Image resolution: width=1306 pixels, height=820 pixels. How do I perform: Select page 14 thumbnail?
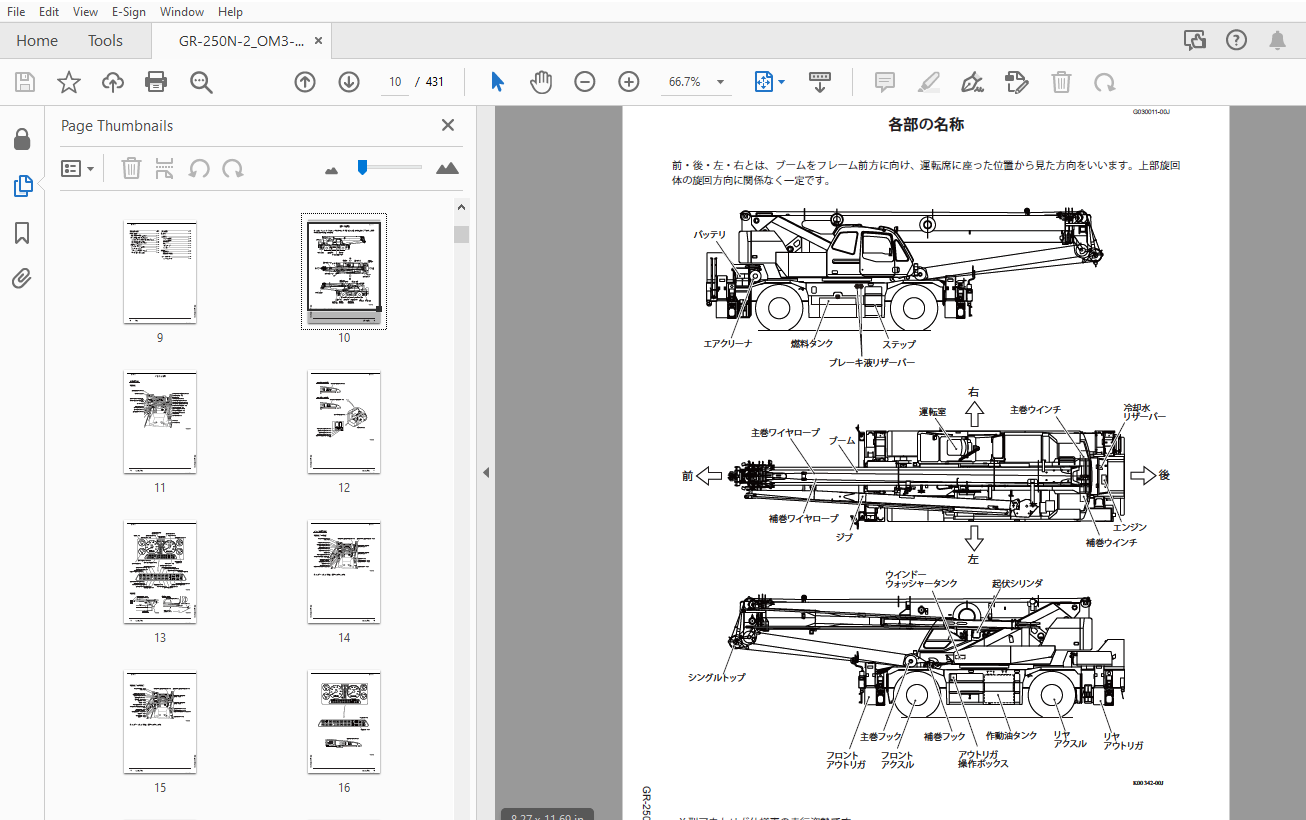tap(344, 572)
